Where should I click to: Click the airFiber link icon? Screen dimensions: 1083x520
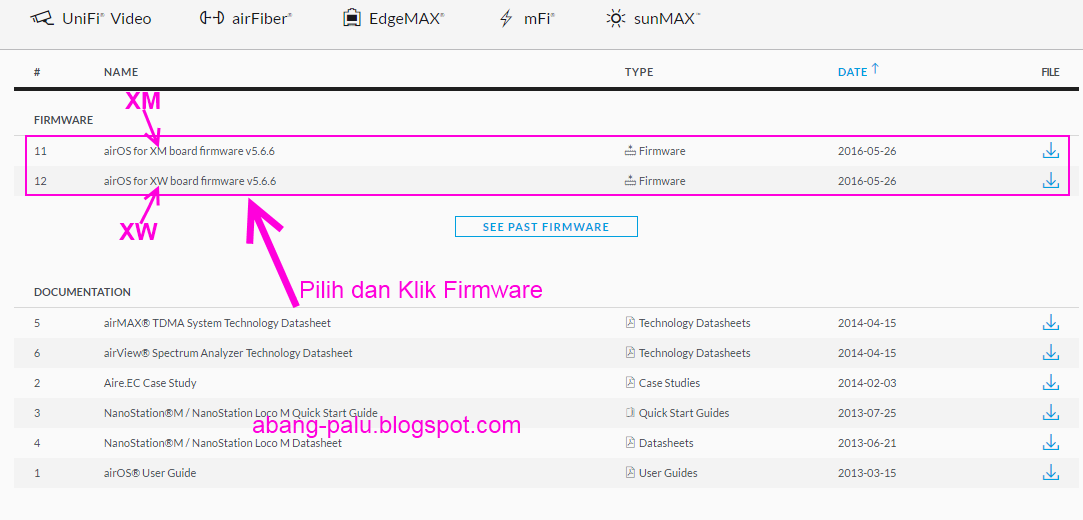(211, 19)
